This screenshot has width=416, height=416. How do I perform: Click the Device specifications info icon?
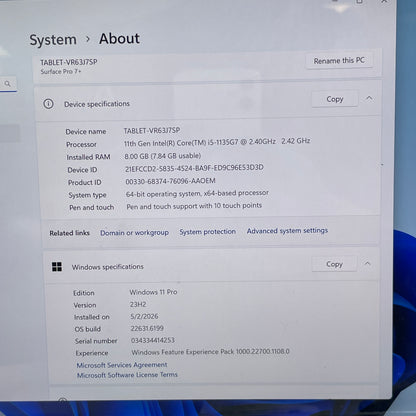point(48,104)
